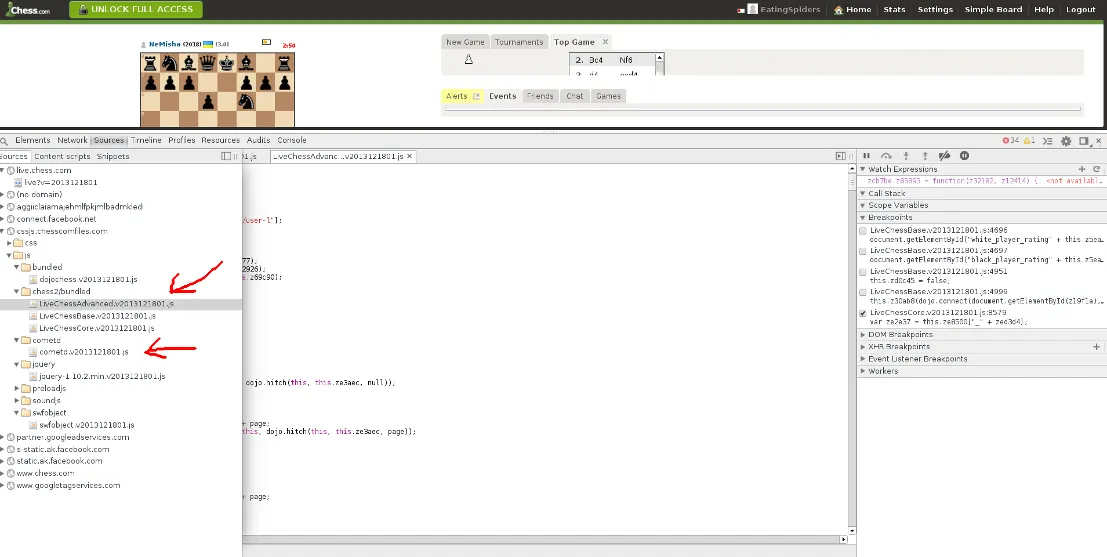Enable the LiveChessBase.js:4696 breakpoint checkbox
The height and width of the screenshot is (557, 1107).
863,231
